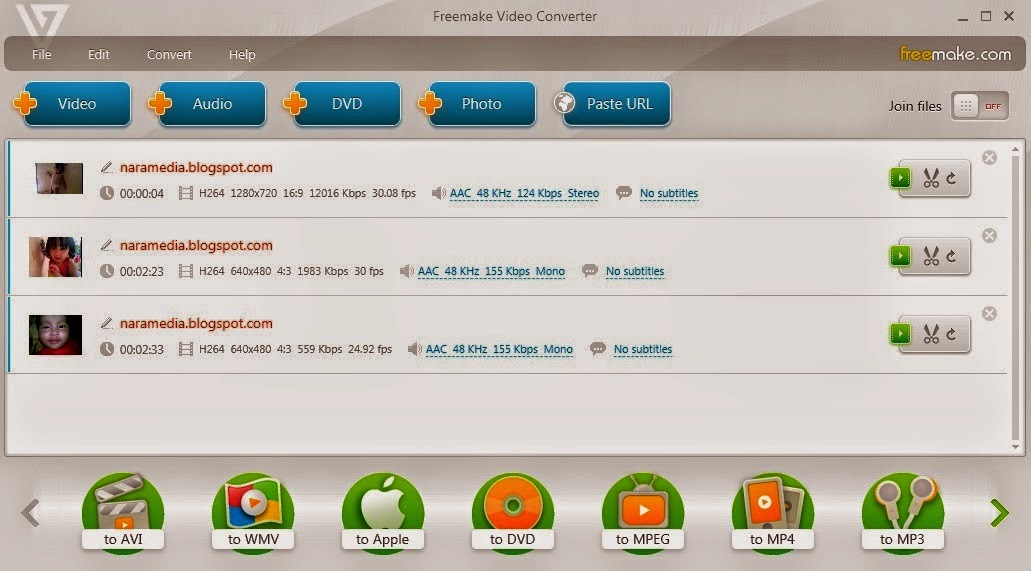Open scissors cut editor for 00:00:04 video

(x=930, y=178)
